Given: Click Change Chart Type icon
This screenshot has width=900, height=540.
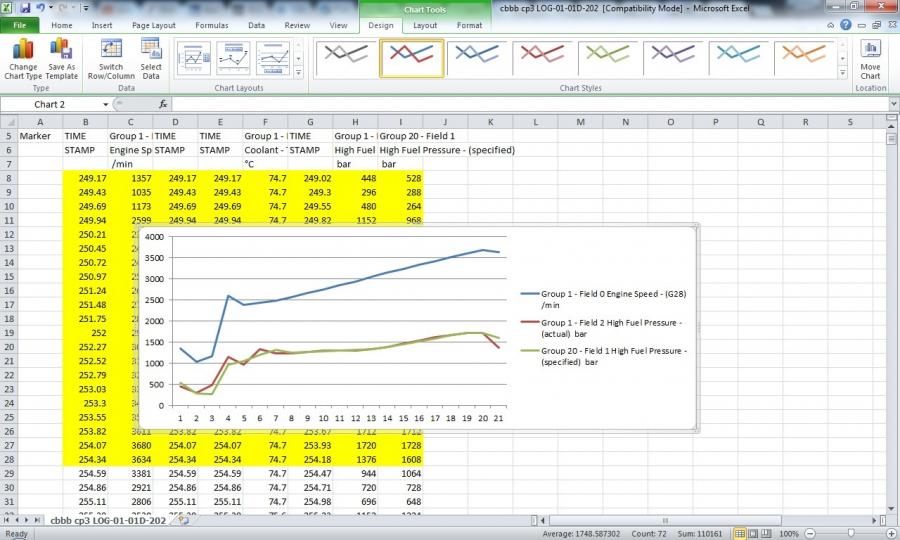Looking at the screenshot, I should click(x=23, y=58).
